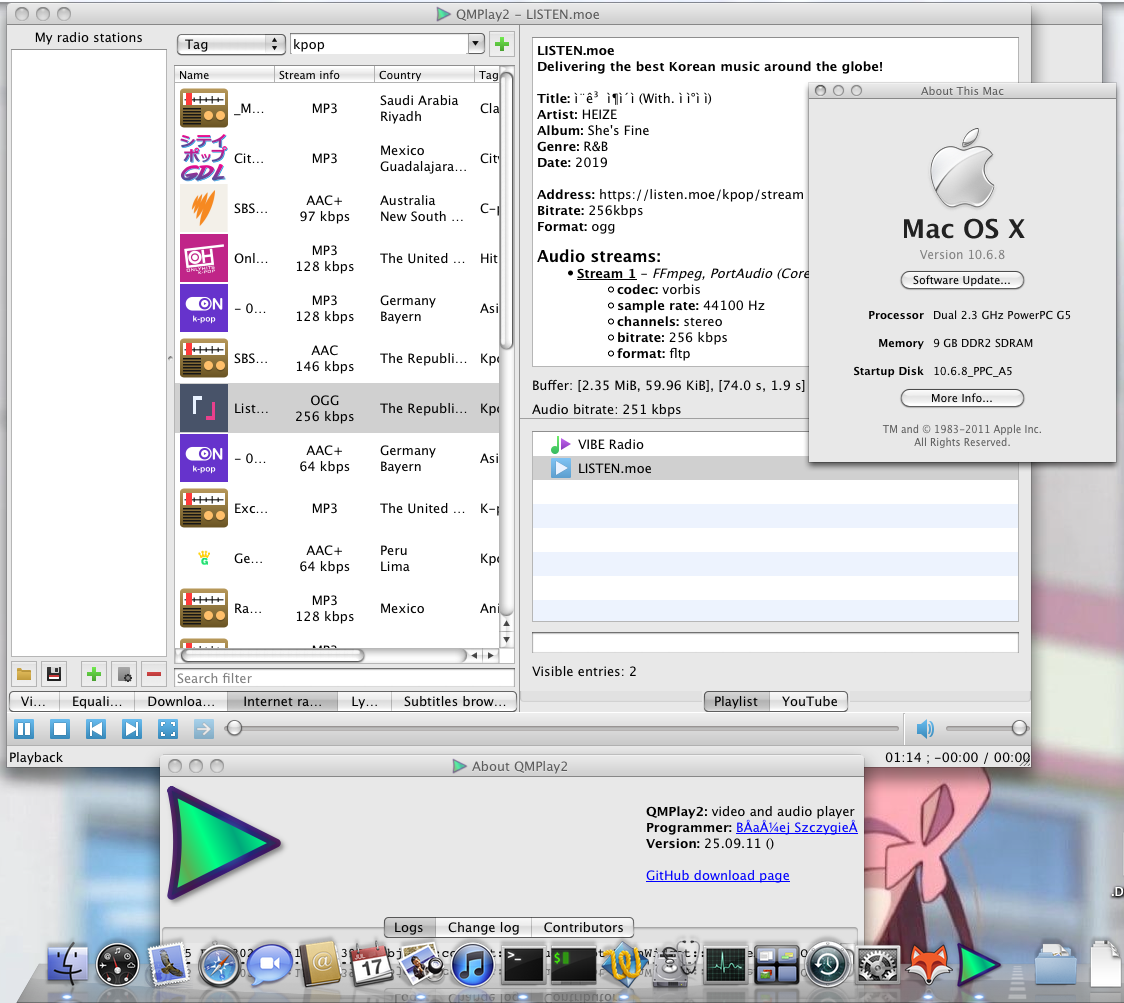Click in the kpop search text field
The width and height of the screenshot is (1124, 1003).
[x=379, y=44]
